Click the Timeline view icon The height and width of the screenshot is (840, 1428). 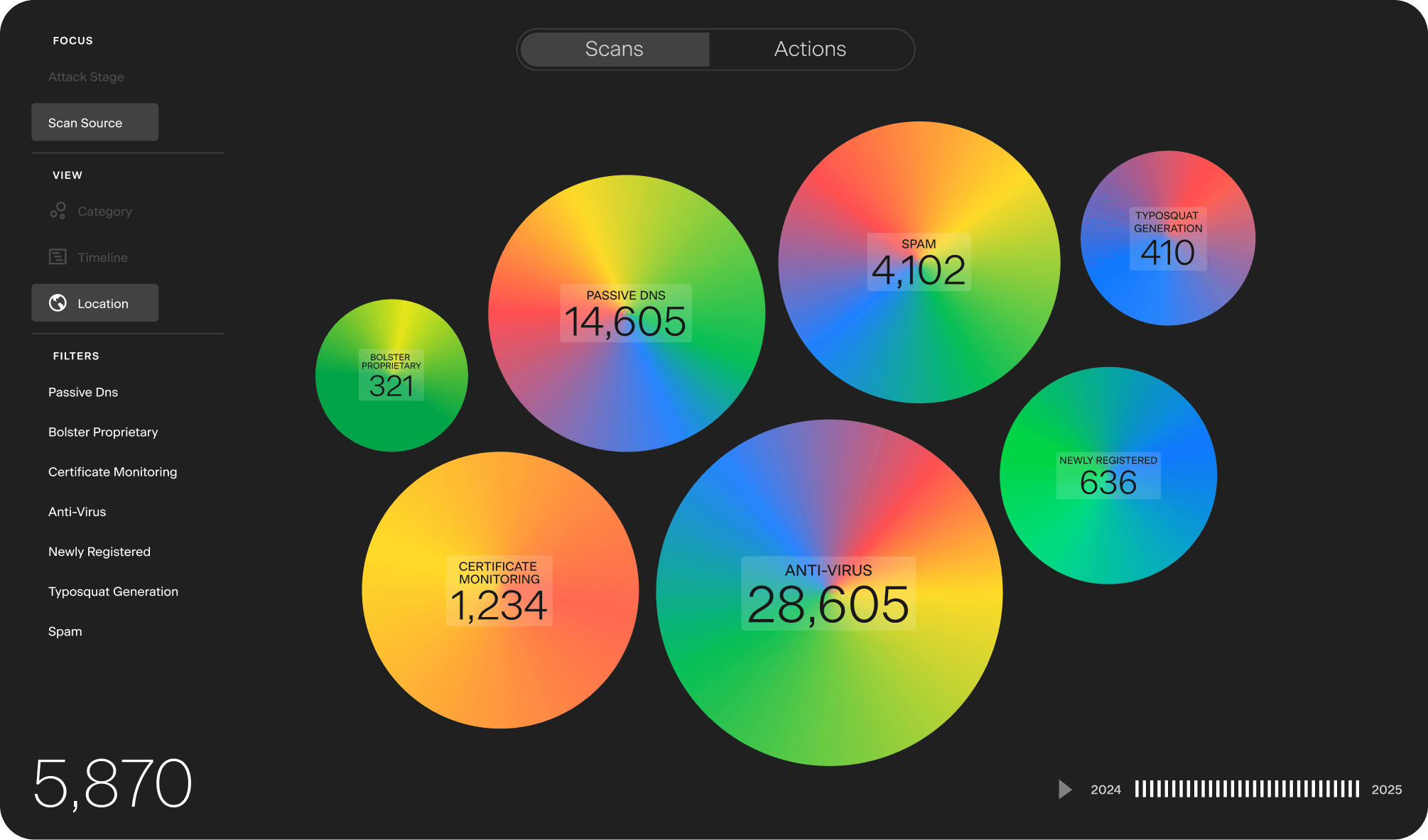58,257
